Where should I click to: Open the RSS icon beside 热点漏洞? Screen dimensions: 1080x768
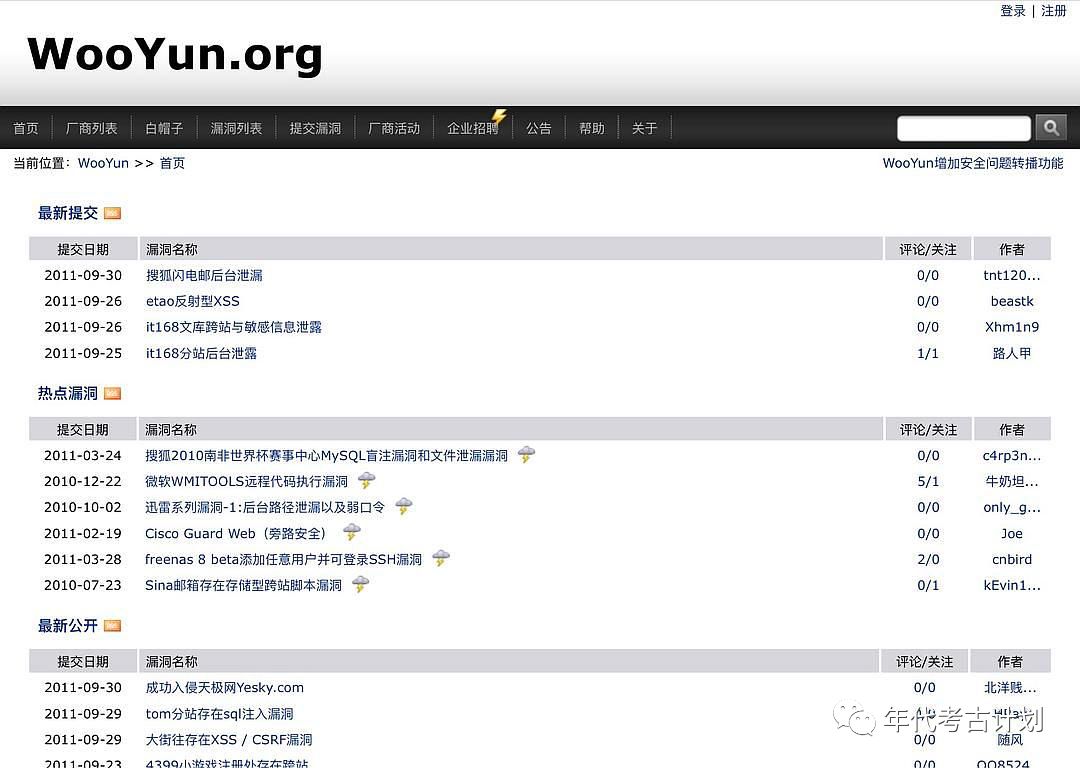pos(112,393)
